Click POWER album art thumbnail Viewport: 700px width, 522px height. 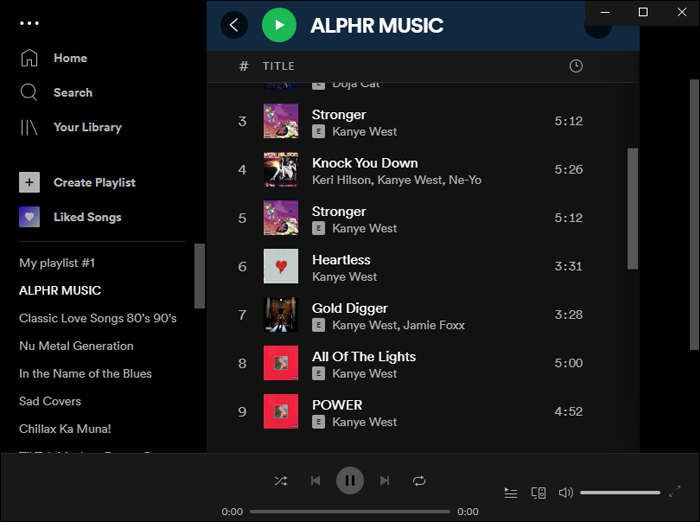(x=281, y=411)
